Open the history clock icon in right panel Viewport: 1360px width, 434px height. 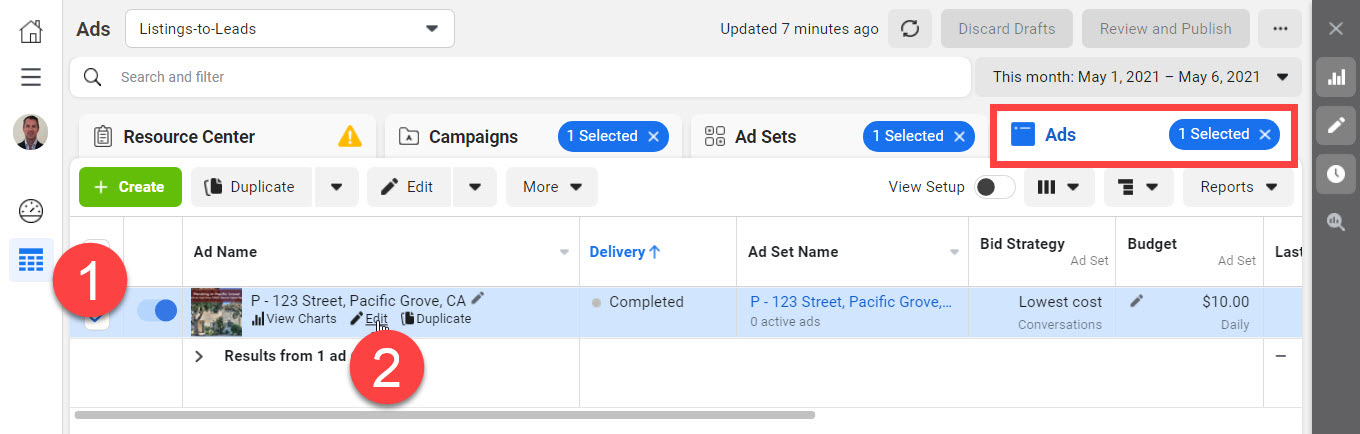1336,174
